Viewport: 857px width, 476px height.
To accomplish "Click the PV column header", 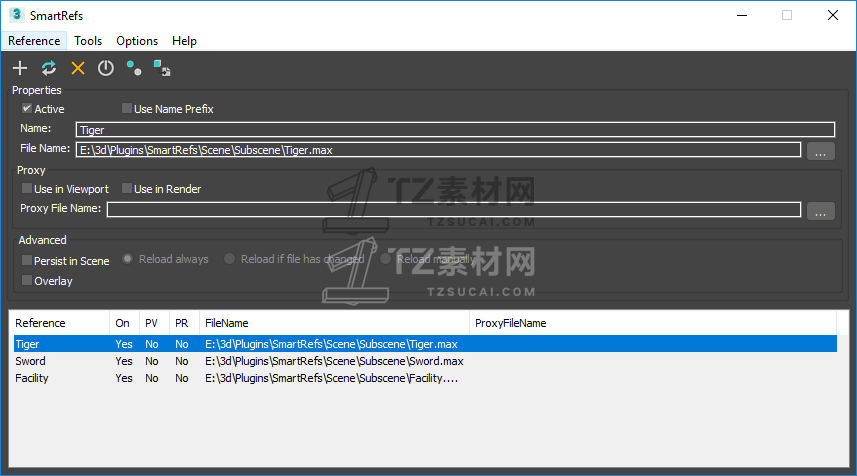I will click(x=154, y=323).
